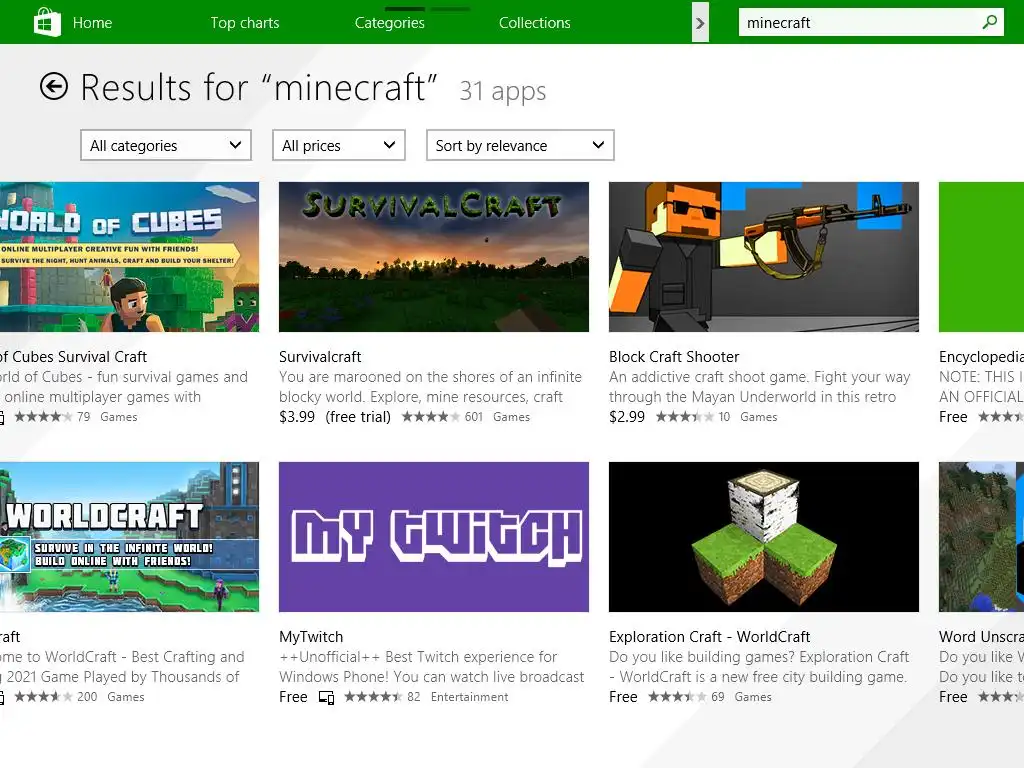The width and height of the screenshot is (1024, 768).
Task: Click the 601 ratings count
Action: pyautogui.click(x=473, y=417)
